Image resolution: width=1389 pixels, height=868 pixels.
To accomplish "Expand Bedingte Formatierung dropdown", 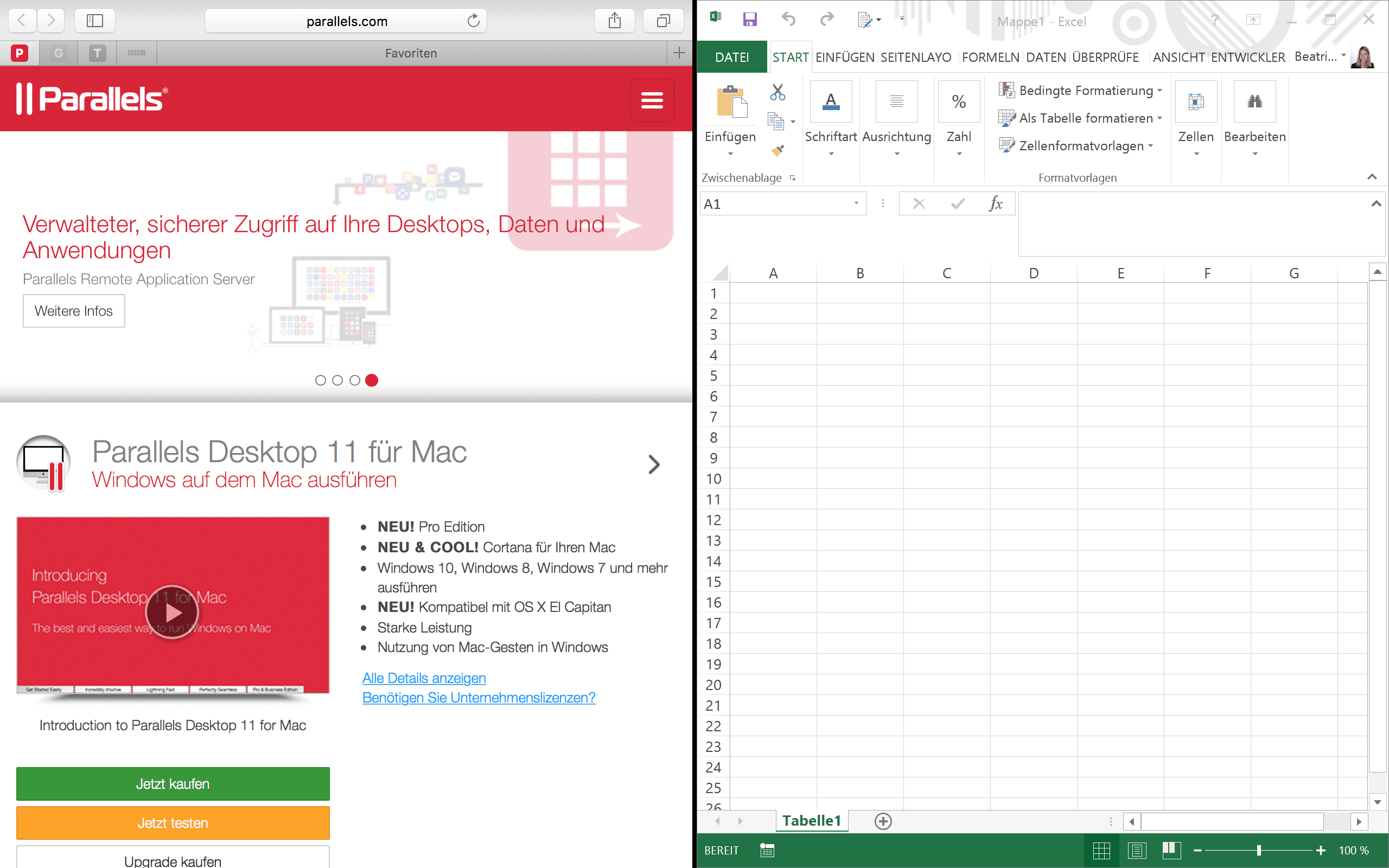I will pos(1160,91).
